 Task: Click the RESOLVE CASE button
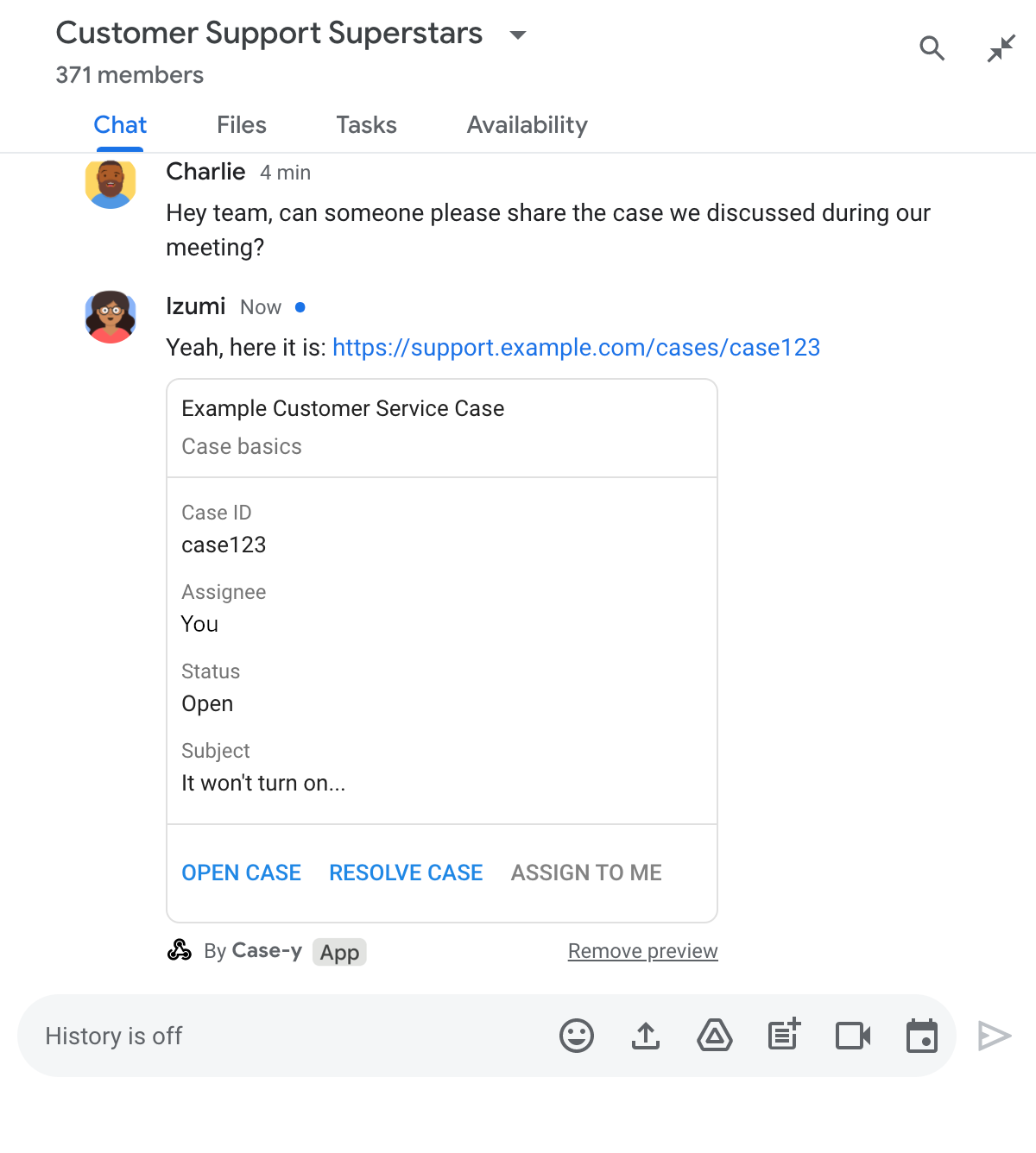[406, 873]
